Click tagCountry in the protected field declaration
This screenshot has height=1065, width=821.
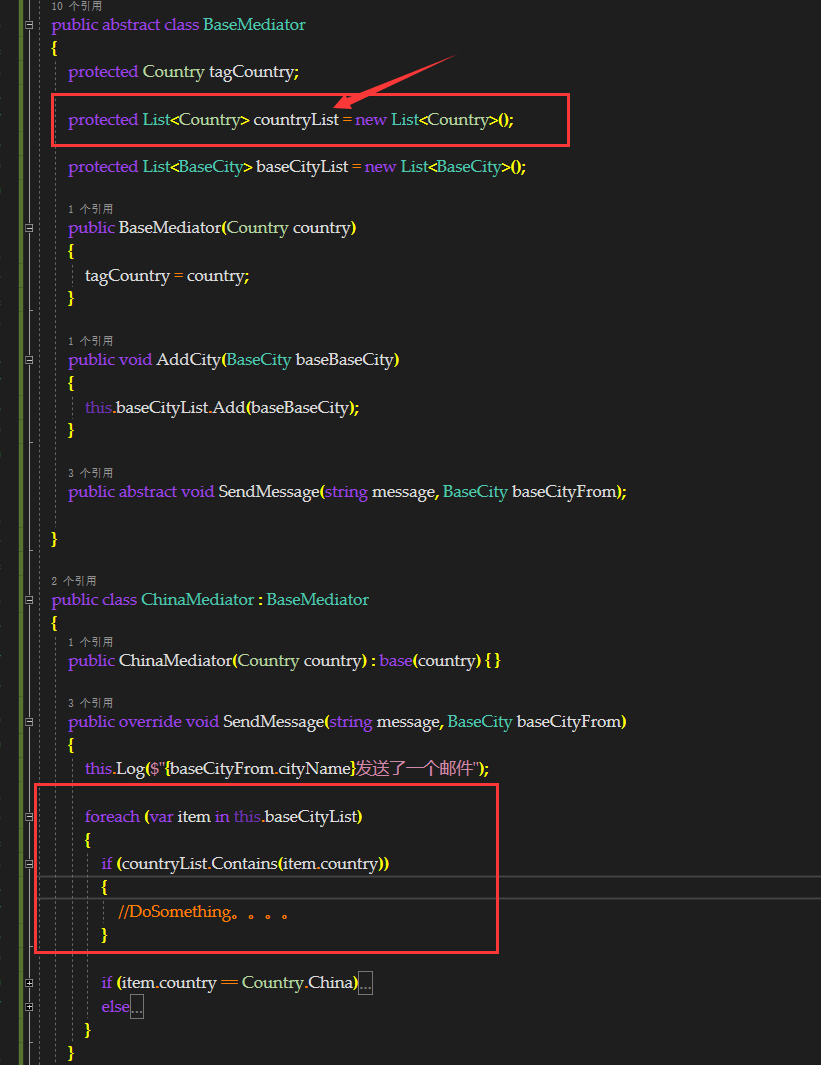coord(252,72)
